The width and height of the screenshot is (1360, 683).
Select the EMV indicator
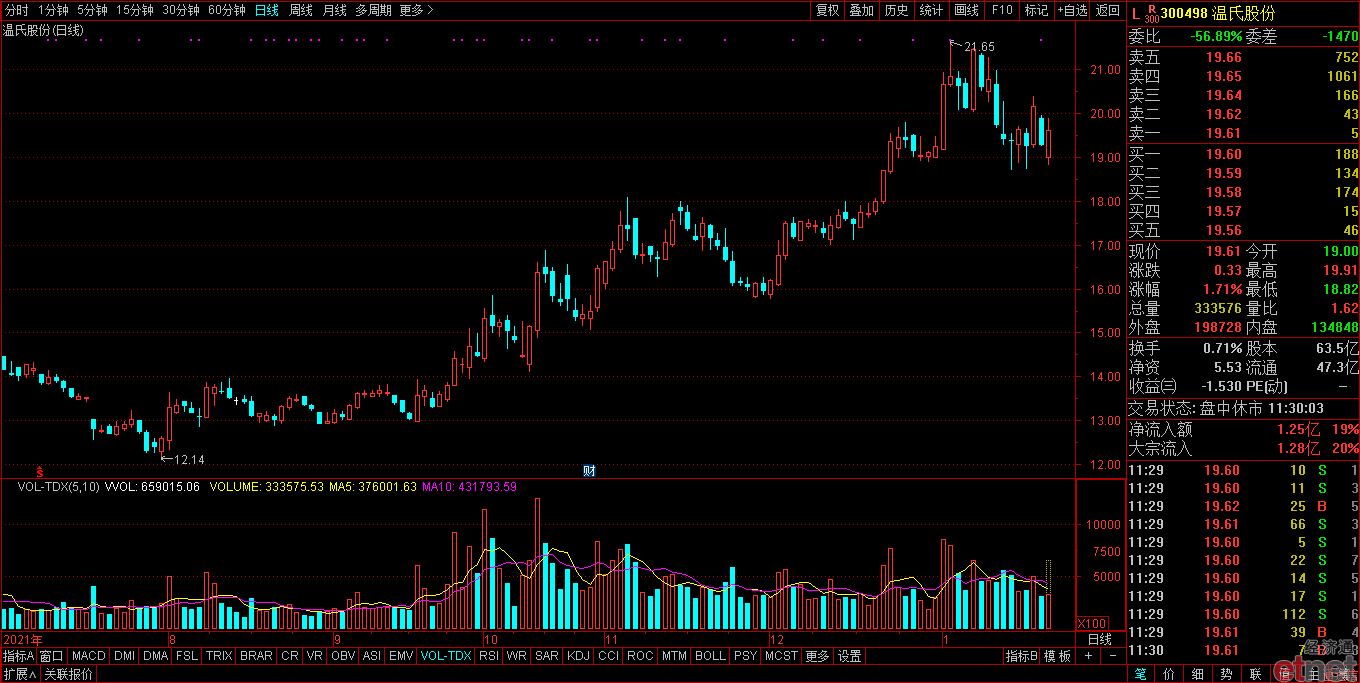pyautogui.click(x=401, y=656)
